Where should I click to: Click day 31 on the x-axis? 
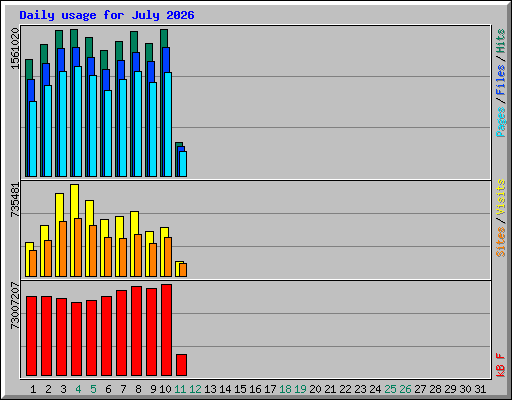(x=480, y=389)
